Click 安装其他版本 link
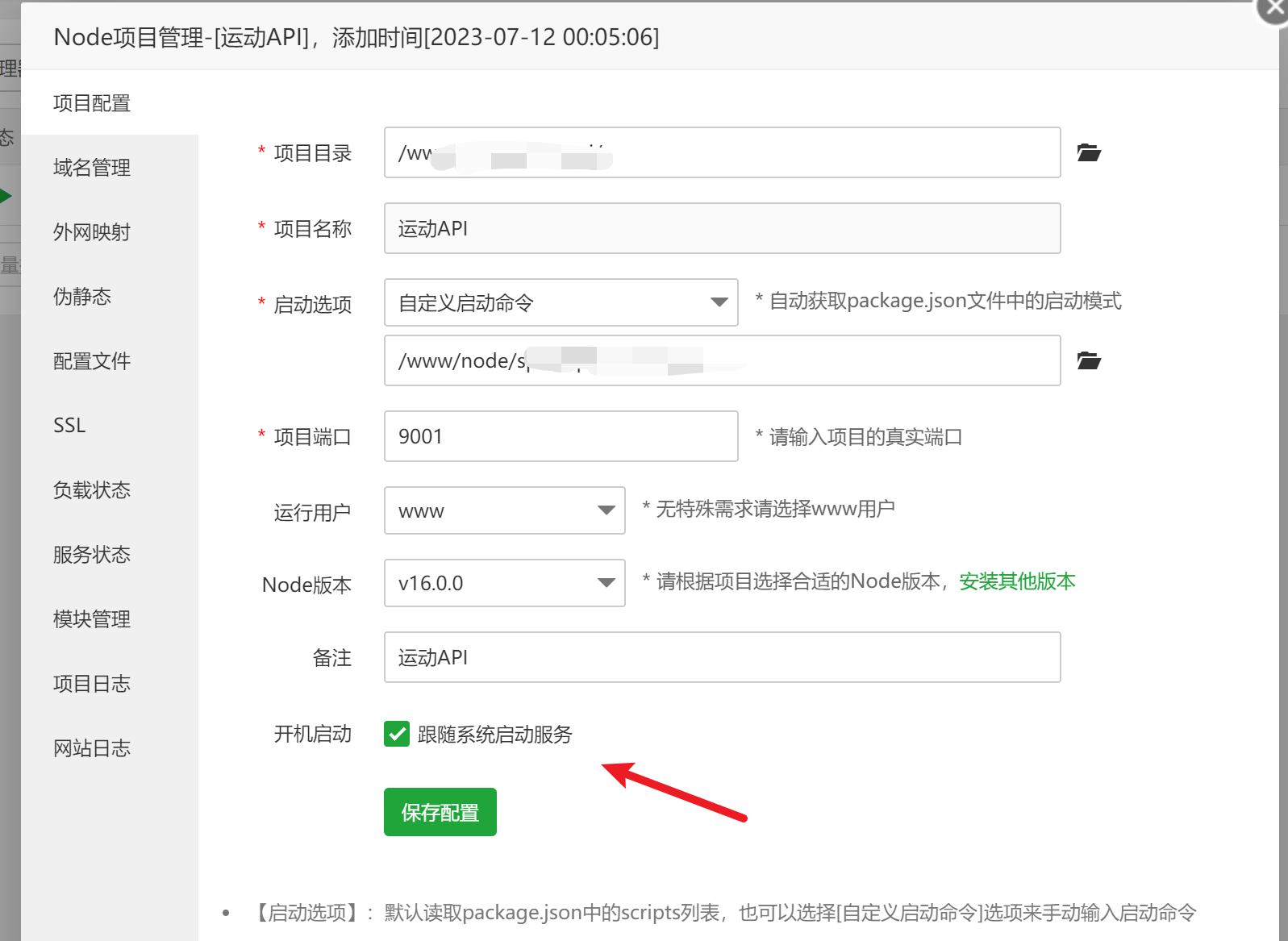Screen dimensions: 1288x941 (x=1017, y=581)
